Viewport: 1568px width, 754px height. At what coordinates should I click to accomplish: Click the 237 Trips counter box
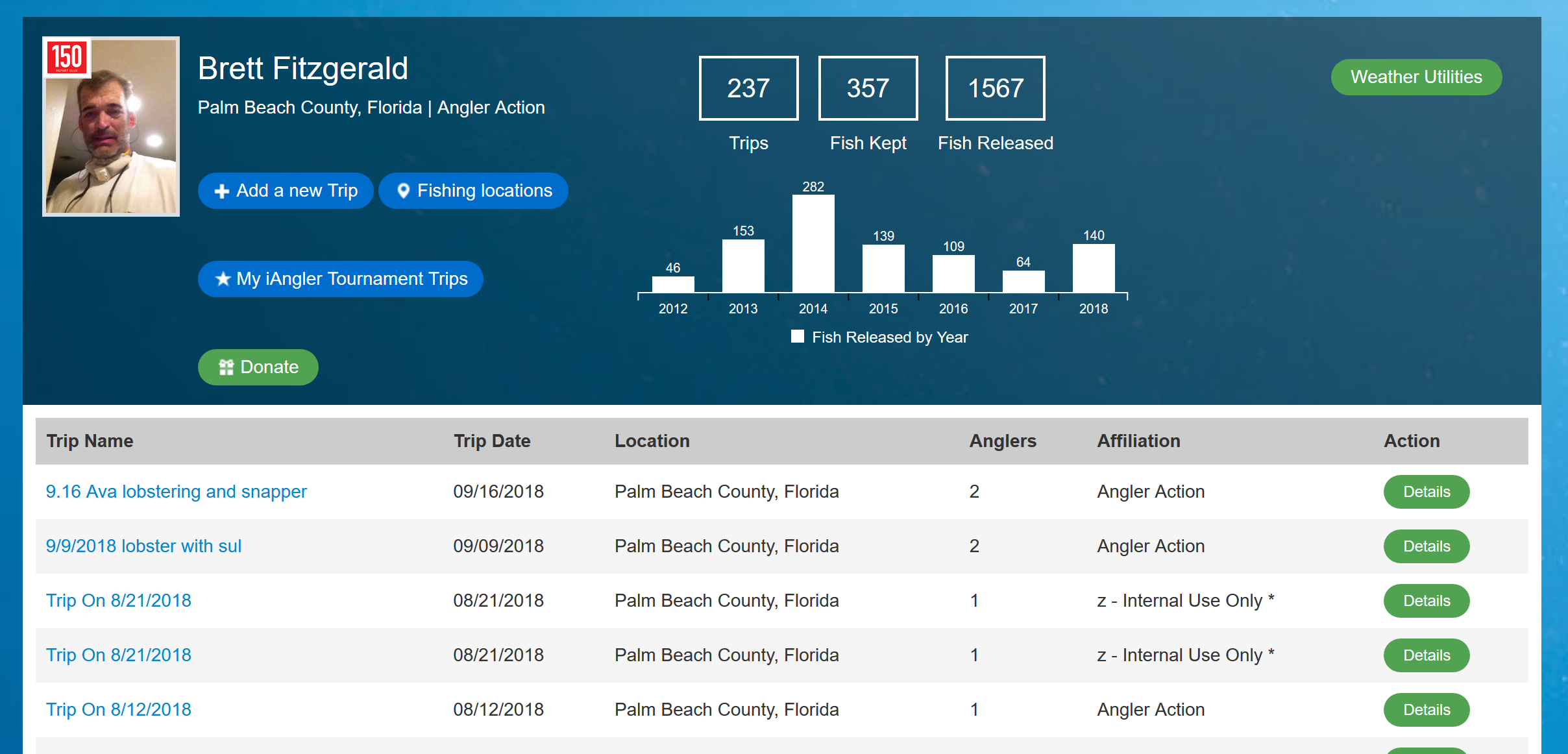(x=748, y=88)
